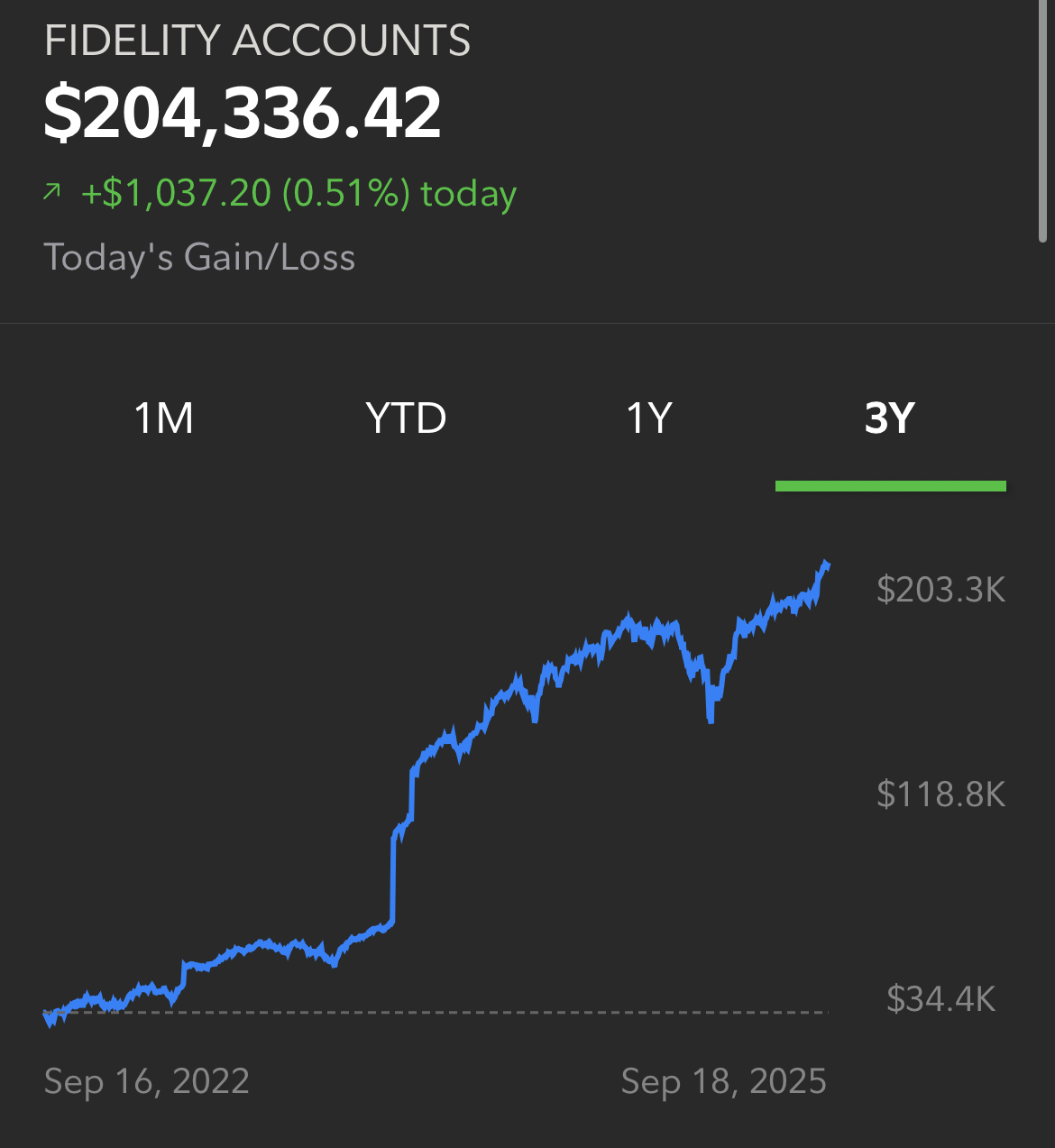This screenshot has width=1055, height=1148.
Task: Click the $203.3K axis label
Action: point(940,589)
